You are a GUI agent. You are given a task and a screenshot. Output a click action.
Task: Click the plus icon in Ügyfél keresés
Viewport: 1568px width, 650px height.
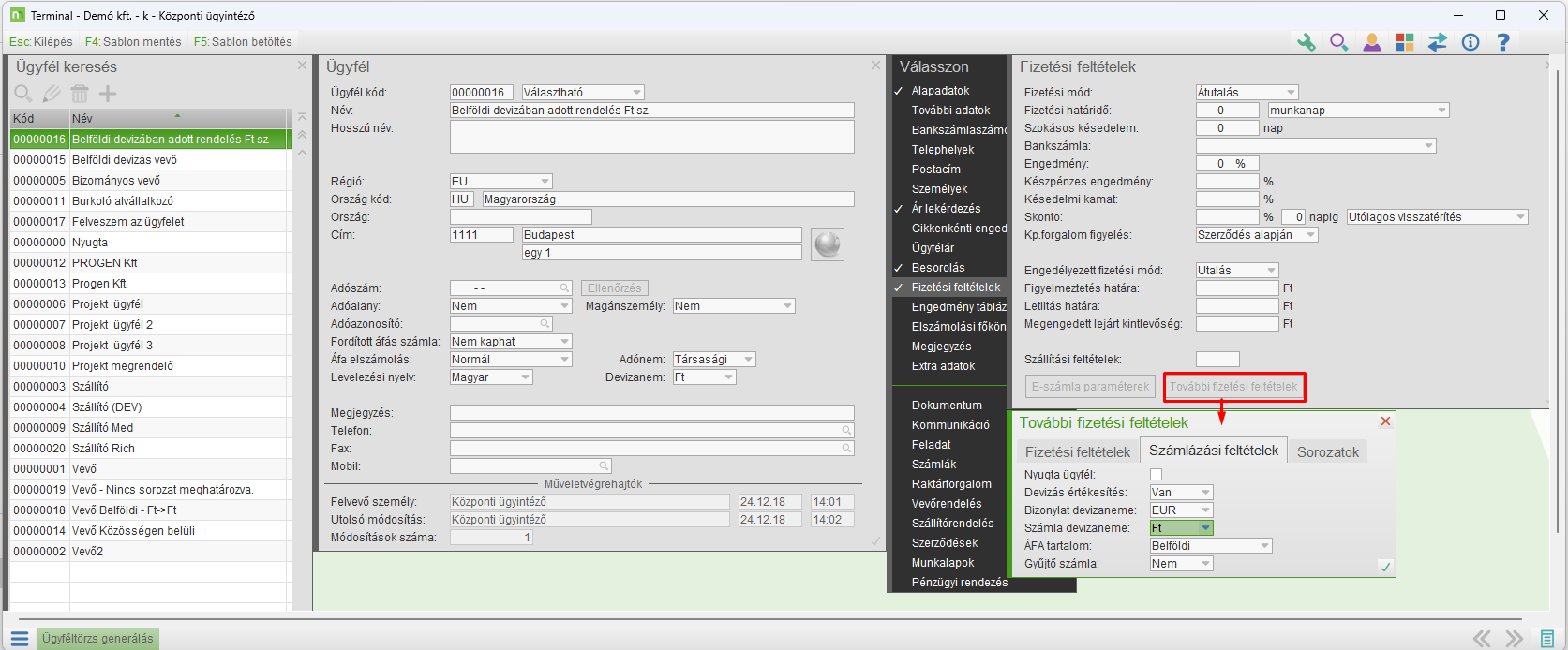click(x=108, y=94)
